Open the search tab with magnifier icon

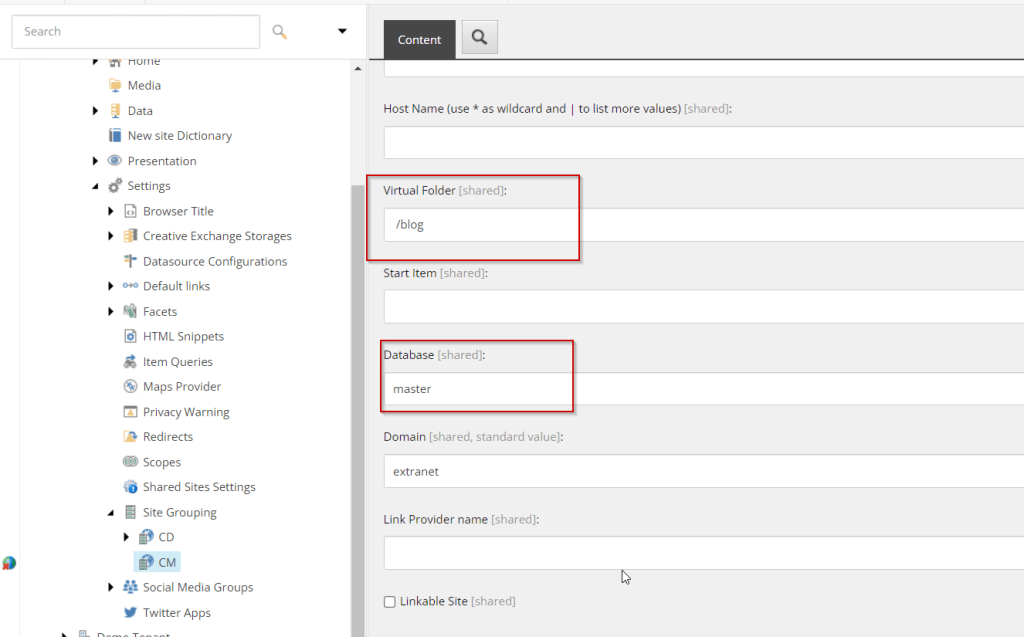coord(479,38)
